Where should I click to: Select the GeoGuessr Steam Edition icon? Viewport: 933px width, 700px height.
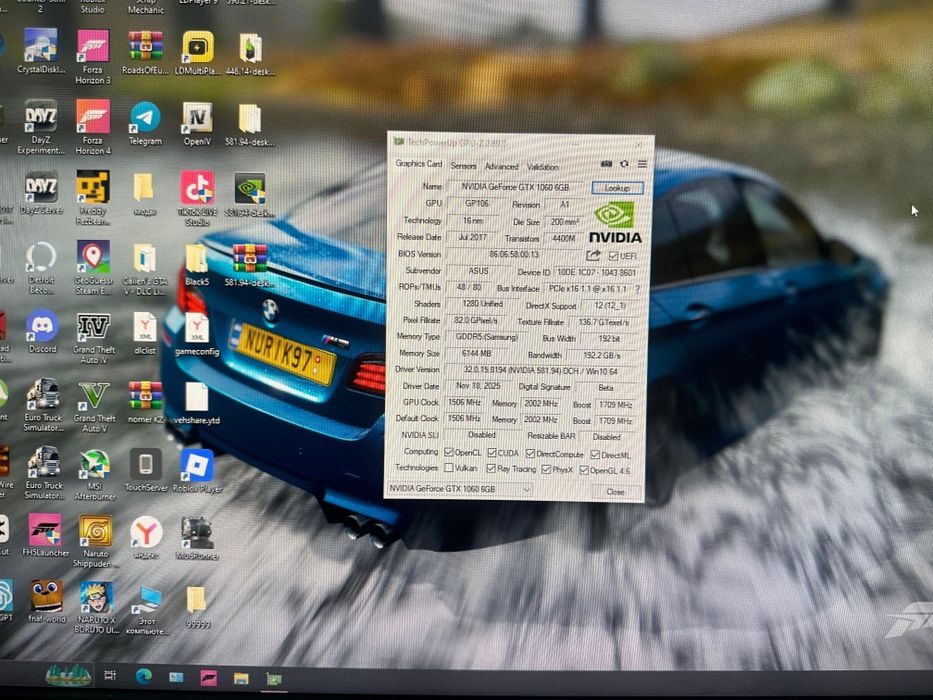click(93, 267)
